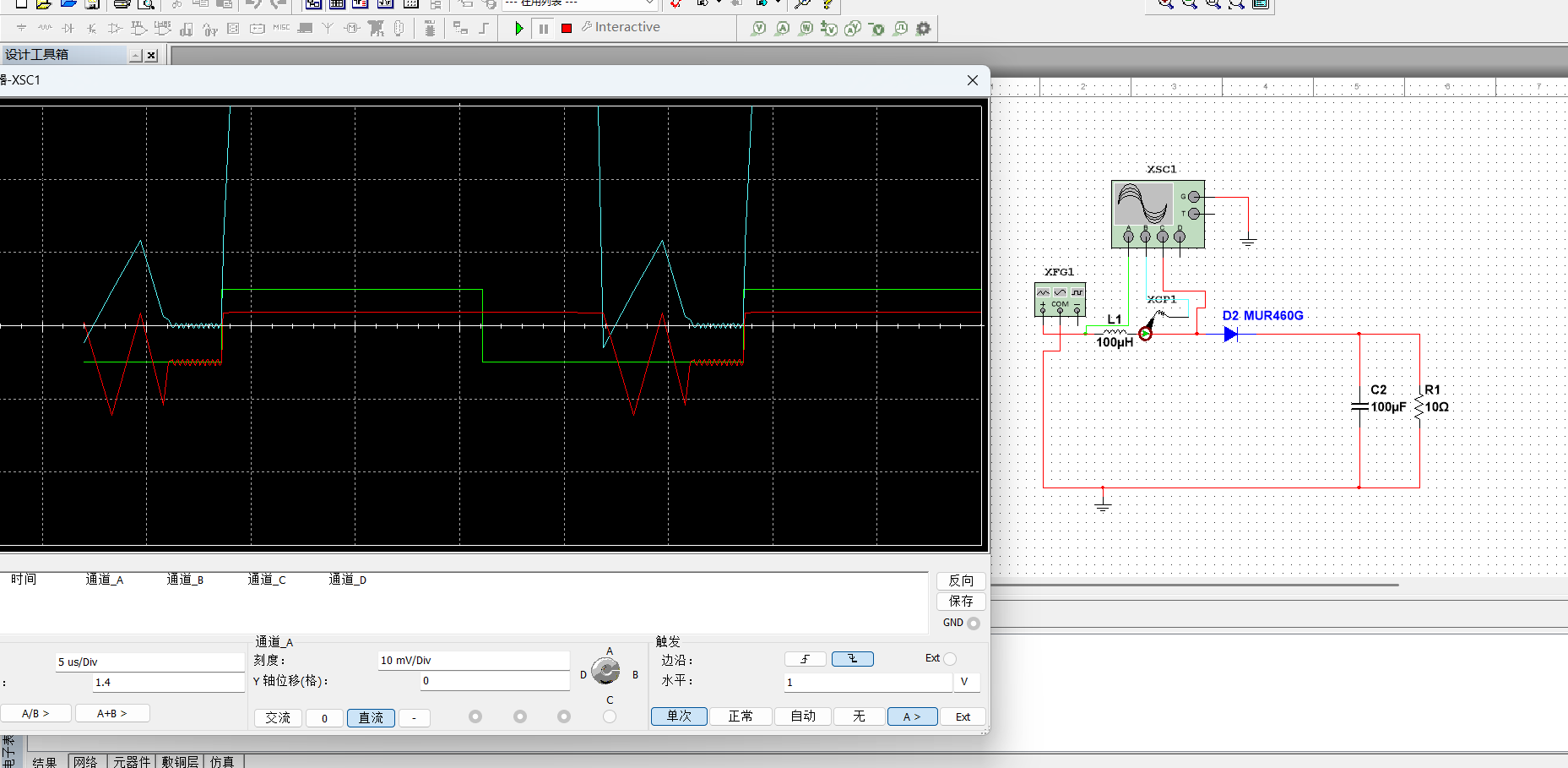The height and width of the screenshot is (768, 1568).
Task: Open the diode component group
Action: (x=68, y=28)
